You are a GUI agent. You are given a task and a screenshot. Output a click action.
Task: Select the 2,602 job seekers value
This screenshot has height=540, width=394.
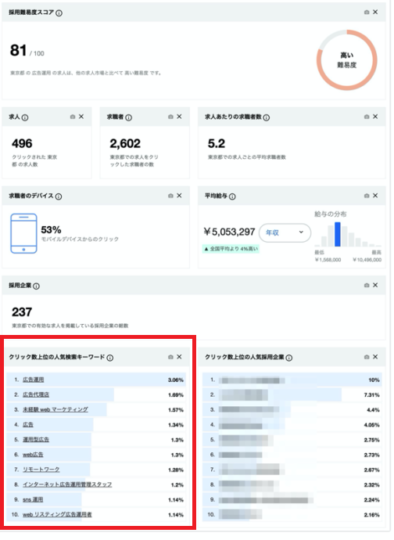125,144
